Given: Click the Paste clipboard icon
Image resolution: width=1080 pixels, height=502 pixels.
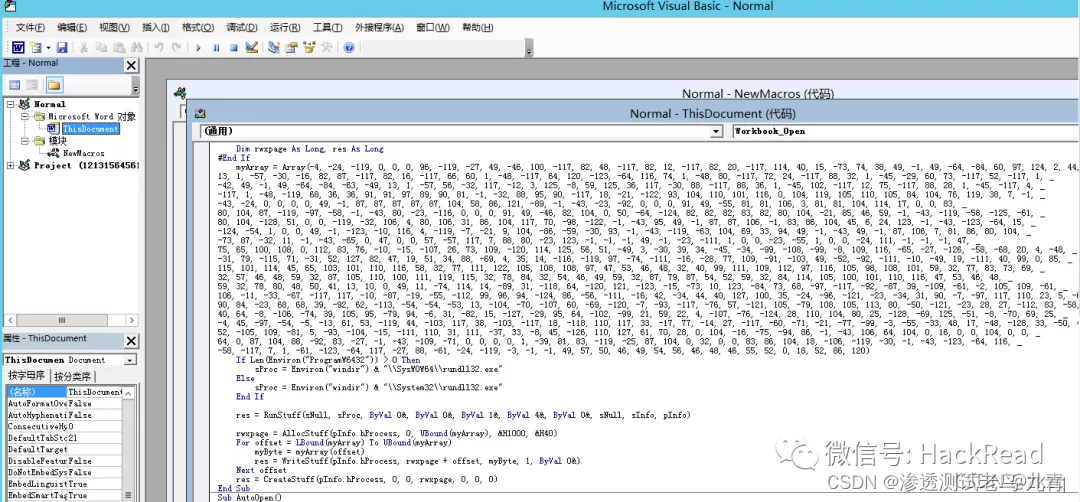Looking at the screenshot, I should point(118,48).
